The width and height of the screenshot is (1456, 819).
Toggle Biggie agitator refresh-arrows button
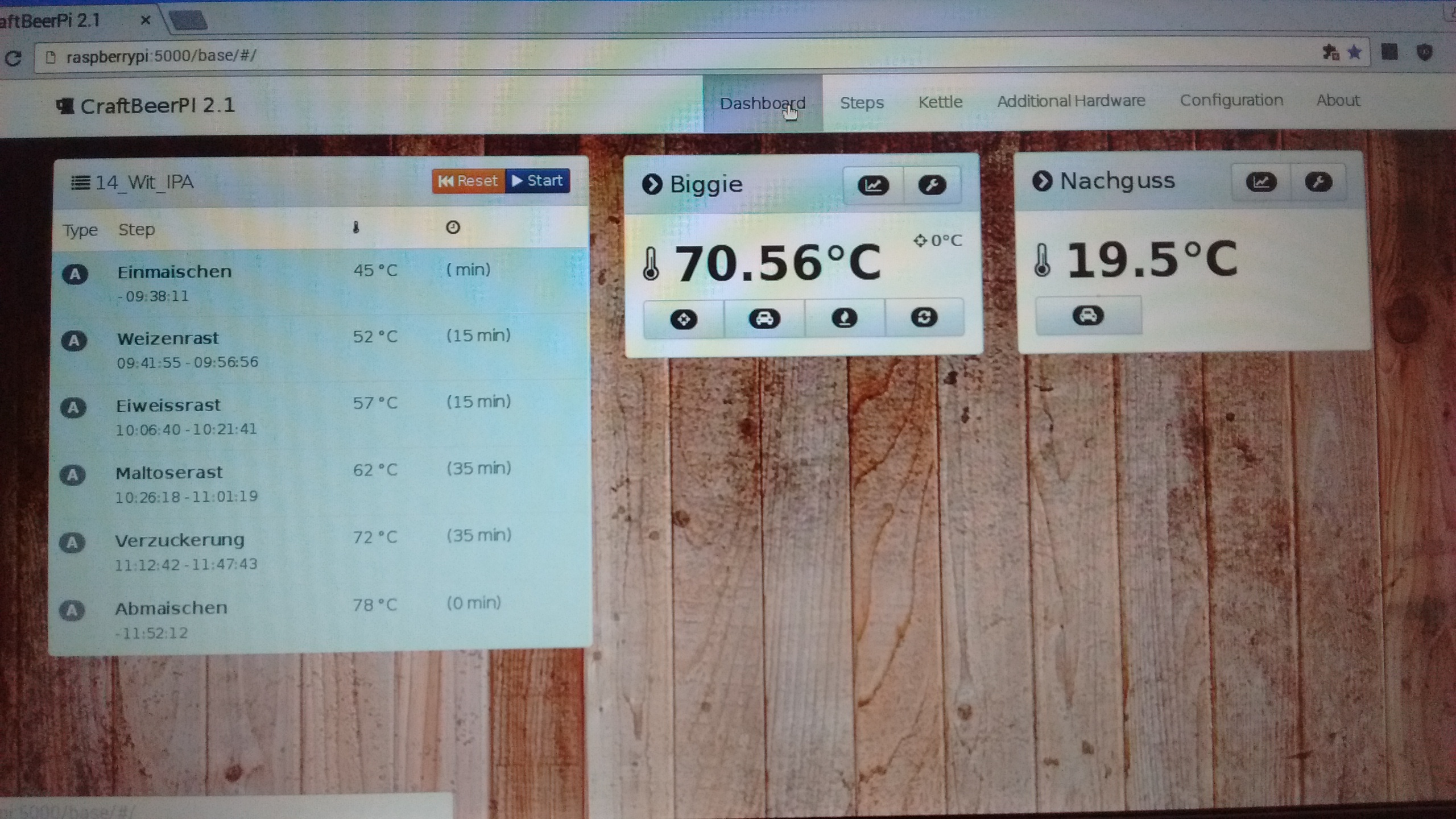[x=924, y=317]
